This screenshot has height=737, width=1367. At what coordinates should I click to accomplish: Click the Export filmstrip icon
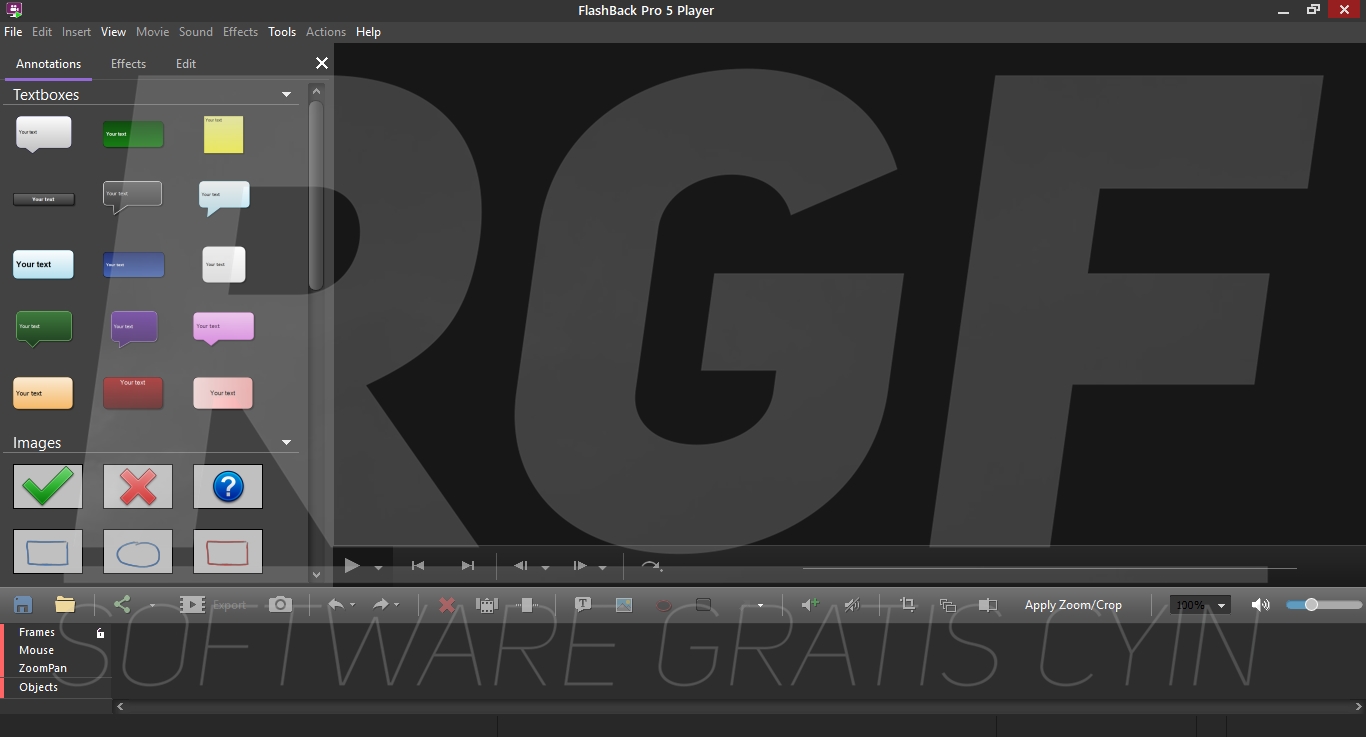[192, 604]
